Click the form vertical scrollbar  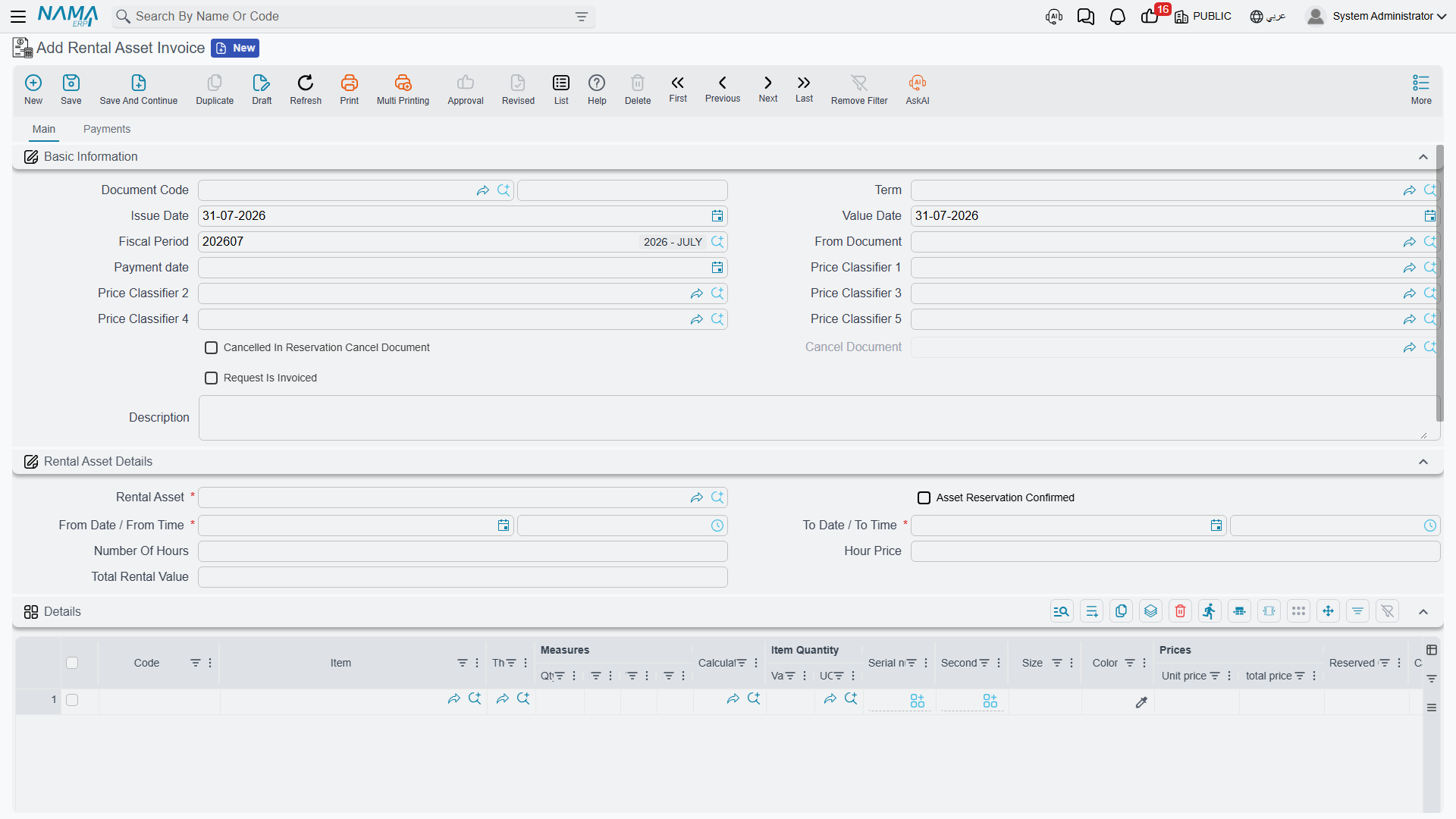coord(1439,284)
